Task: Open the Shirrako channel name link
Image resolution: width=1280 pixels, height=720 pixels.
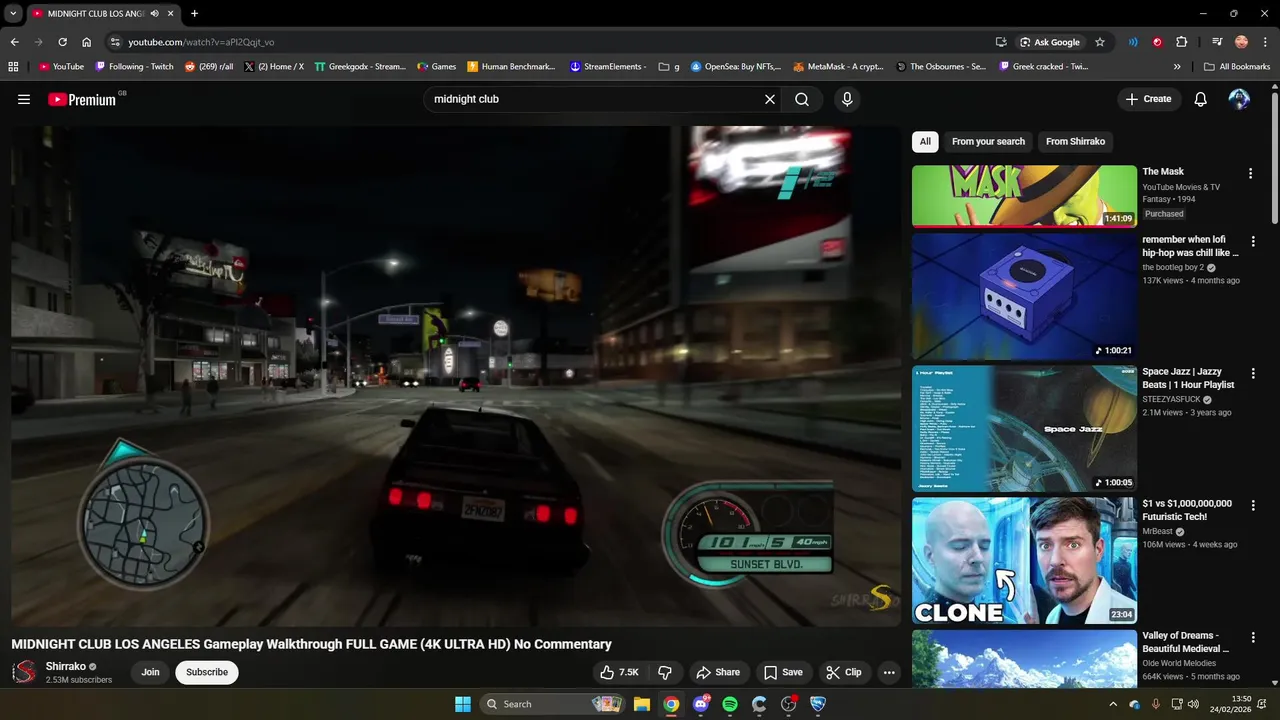Action: click(66, 666)
